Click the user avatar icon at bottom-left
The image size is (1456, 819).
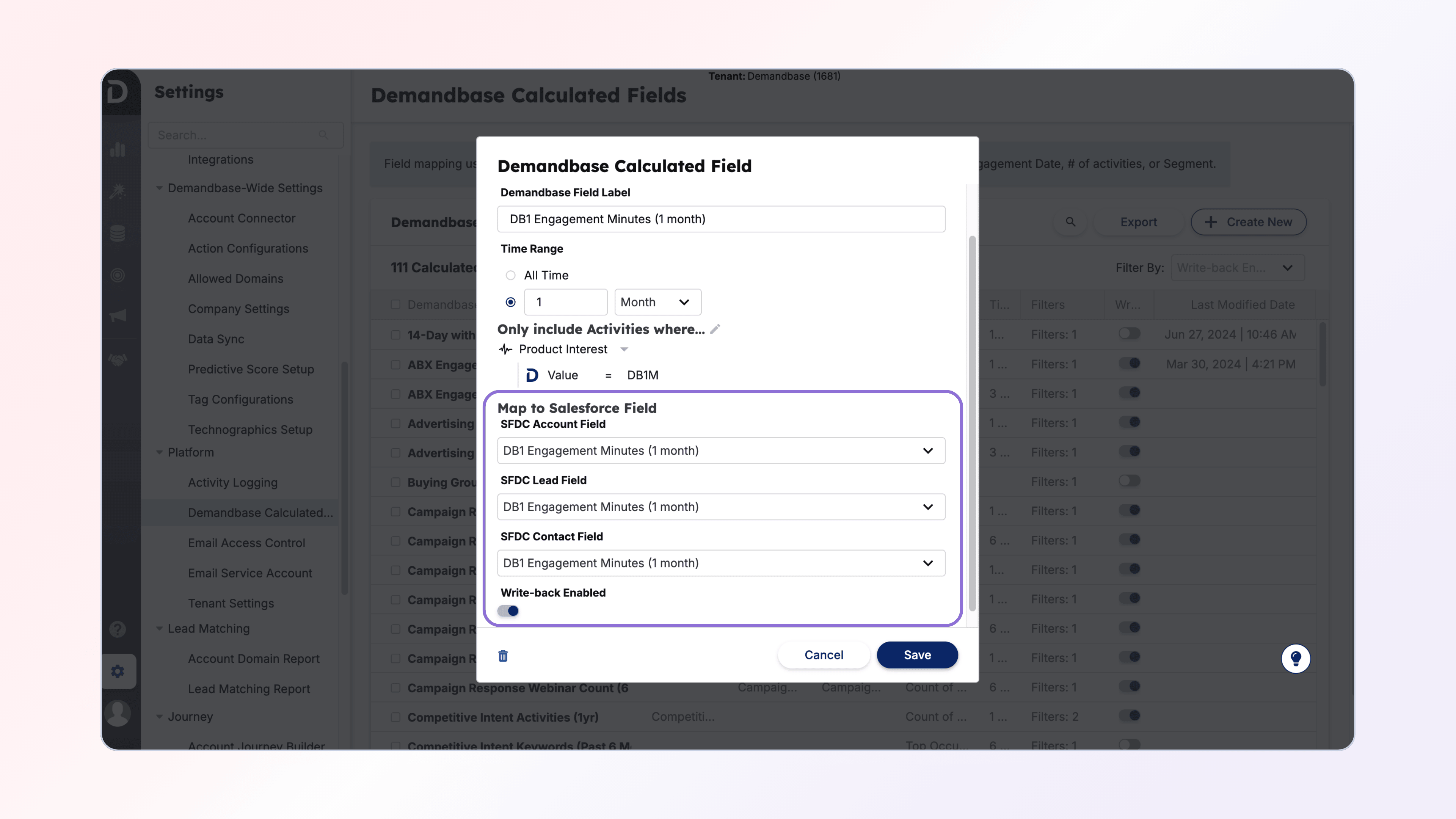tap(118, 713)
